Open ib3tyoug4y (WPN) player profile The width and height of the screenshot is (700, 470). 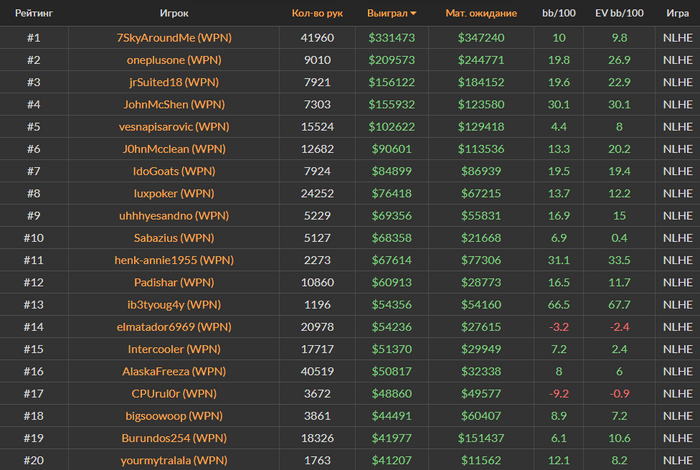click(174, 305)
